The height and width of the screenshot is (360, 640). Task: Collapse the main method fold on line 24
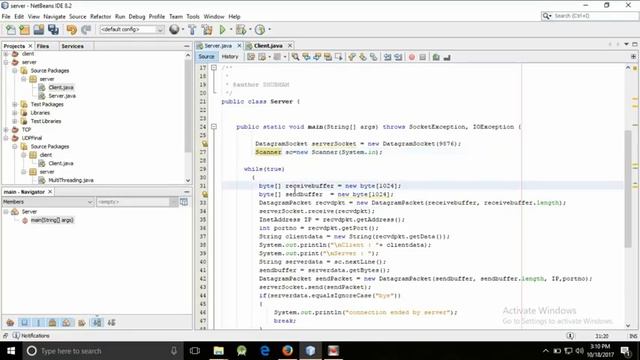(213, 127)
